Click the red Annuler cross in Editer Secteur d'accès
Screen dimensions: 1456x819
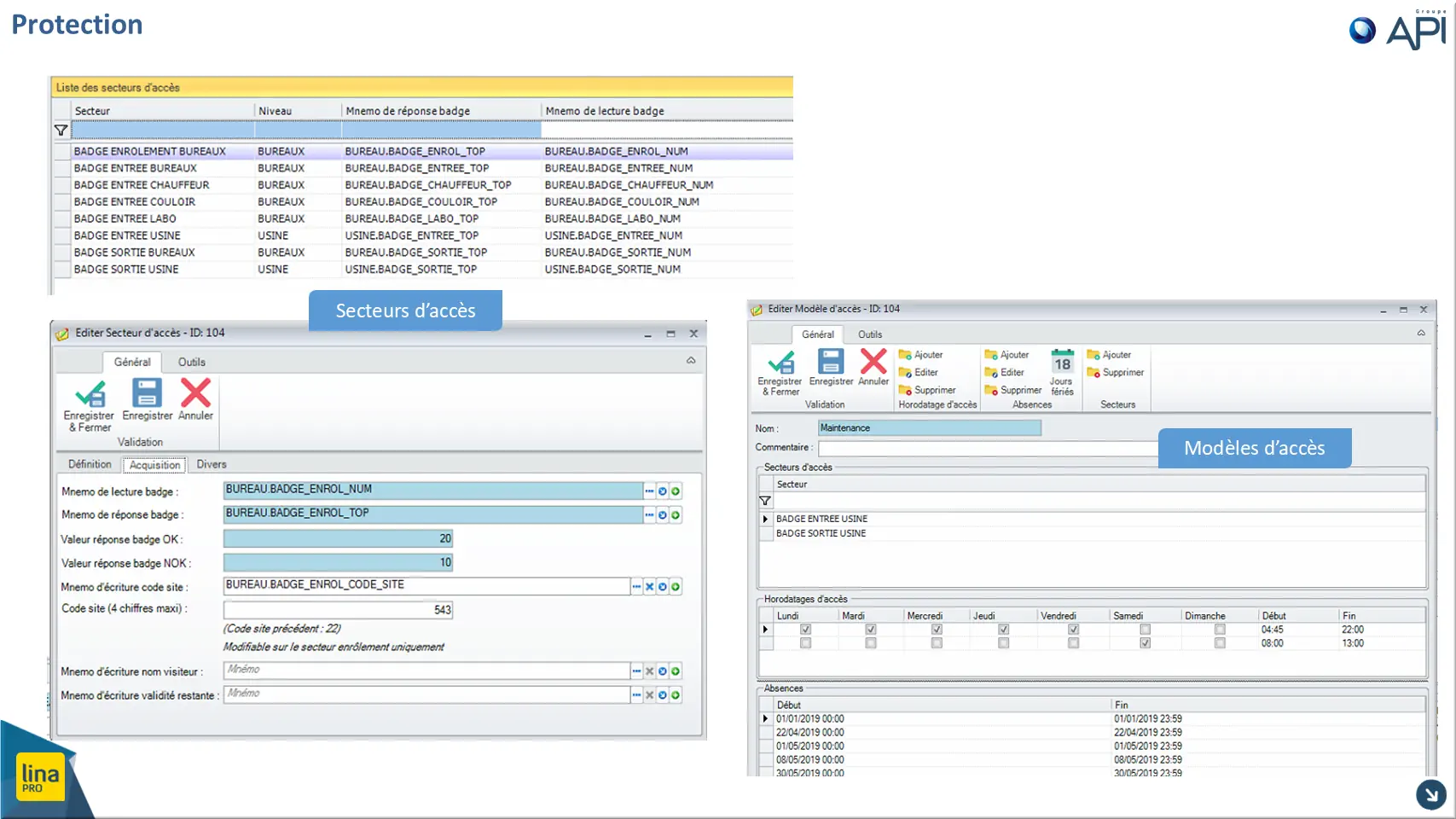coord(195,392)
